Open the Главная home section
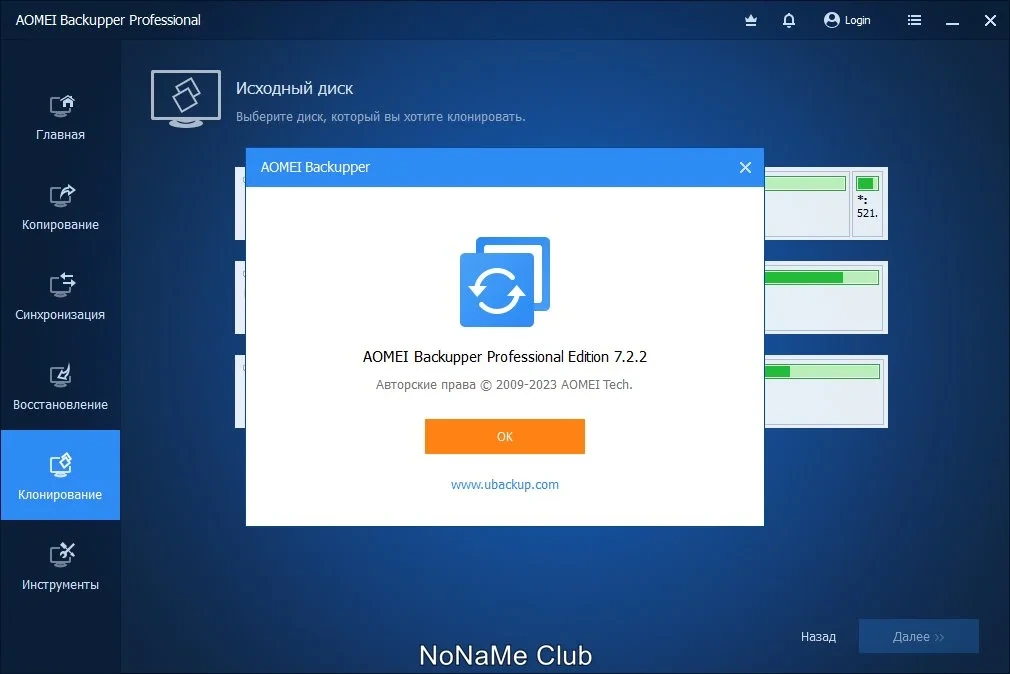Viewport: 1010px width, 674px height. coord(61,118)
